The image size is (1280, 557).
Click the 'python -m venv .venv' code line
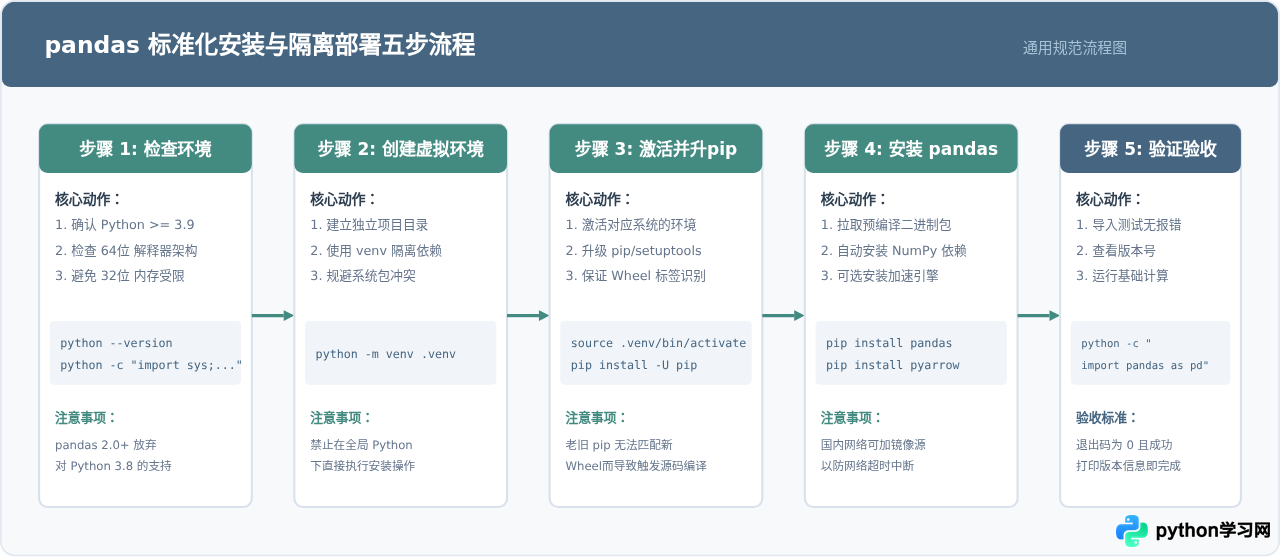(386, 354)
